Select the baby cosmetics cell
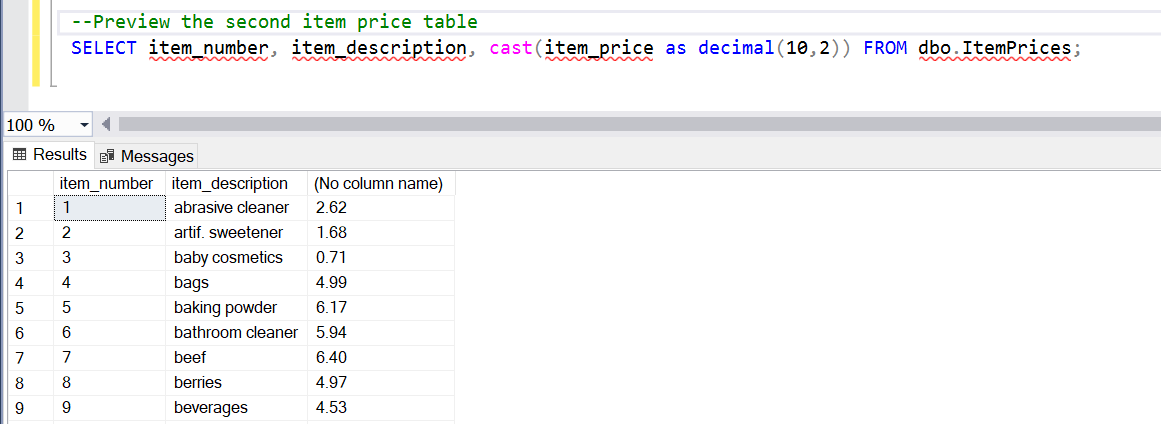The width and height of the screenshot is (1161, 424). click(236, 258)
